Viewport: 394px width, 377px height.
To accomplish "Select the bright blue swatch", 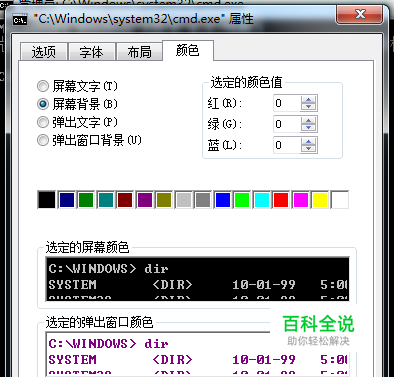I will click(223, 200).
